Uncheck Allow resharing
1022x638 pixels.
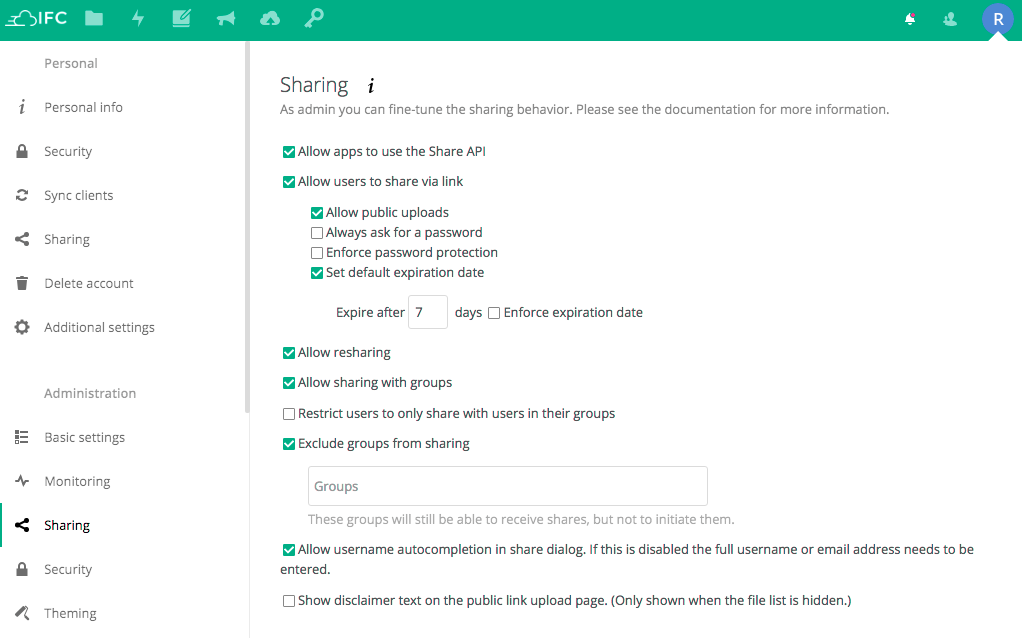[x=289, y=353]
